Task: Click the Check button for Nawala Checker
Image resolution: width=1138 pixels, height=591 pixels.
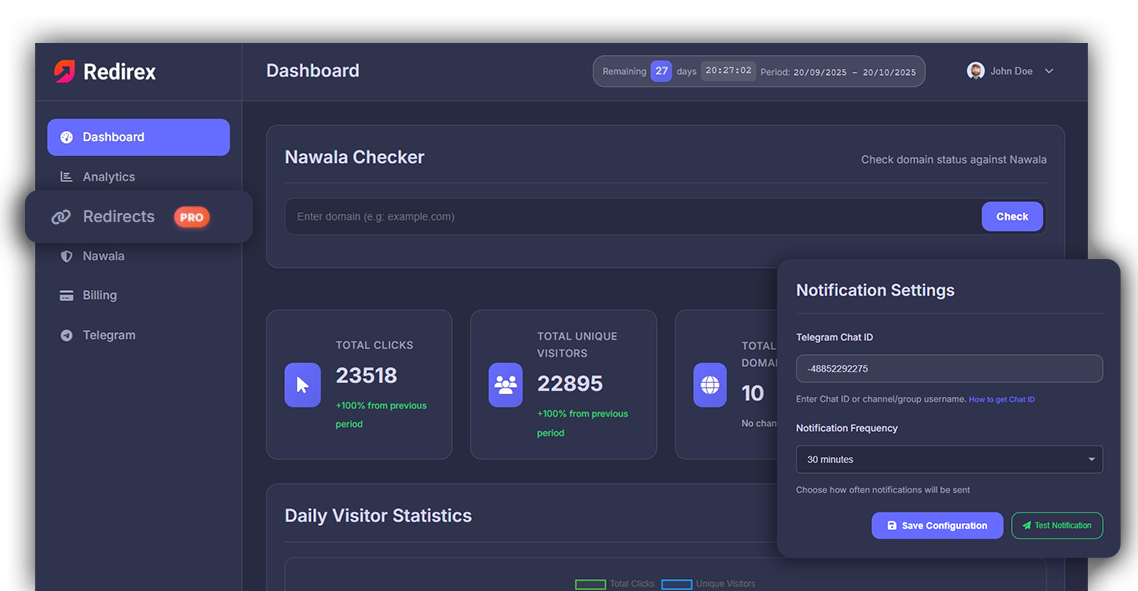Action: tap(1012, 216)
